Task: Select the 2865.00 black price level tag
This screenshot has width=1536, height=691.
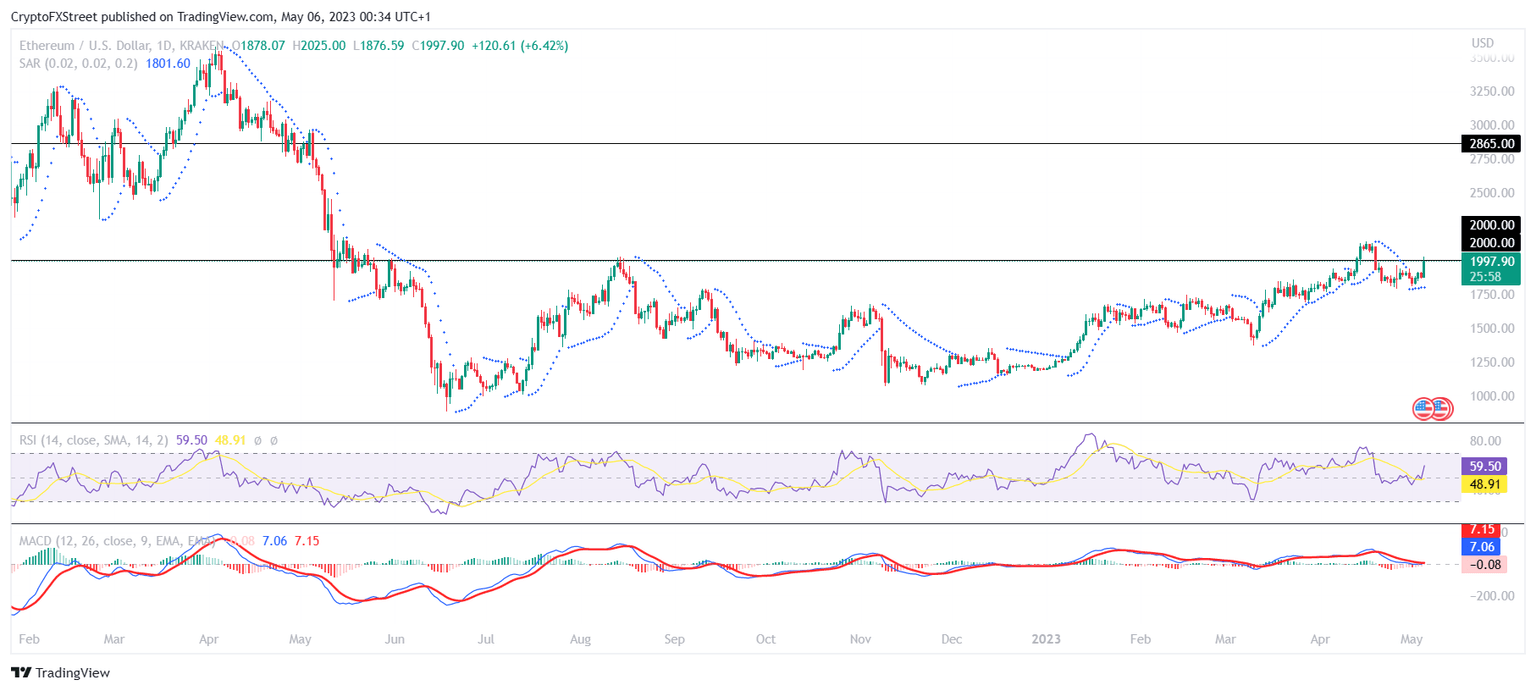Action: click(1490, 143)
